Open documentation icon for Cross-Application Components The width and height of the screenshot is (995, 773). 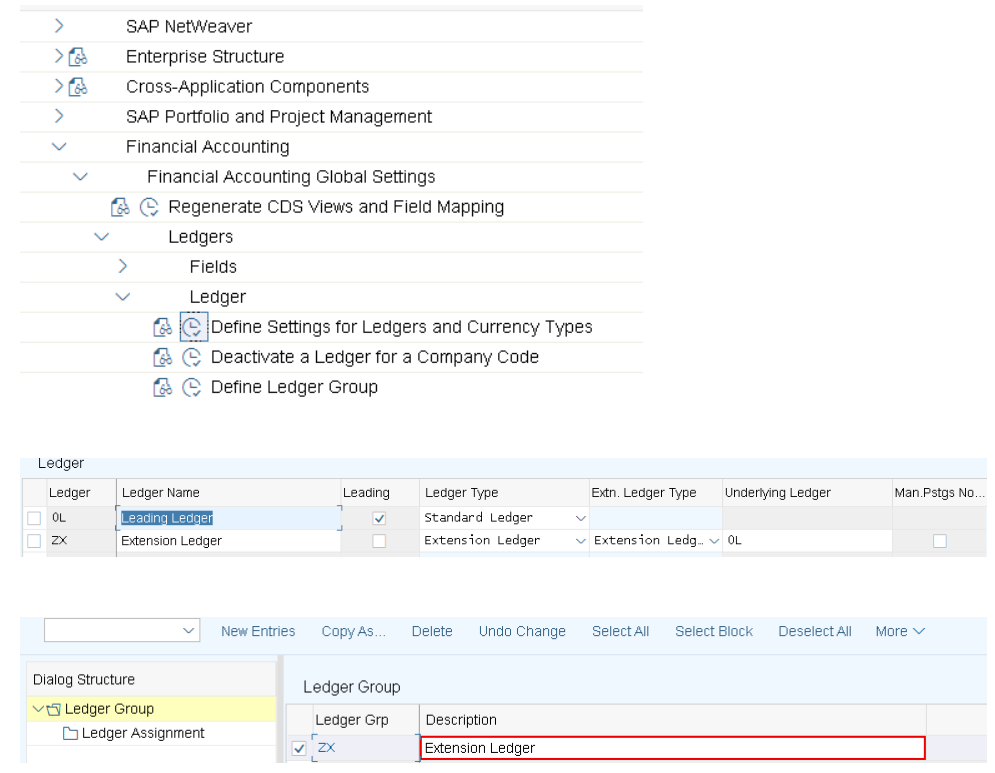tap(78, 87)
